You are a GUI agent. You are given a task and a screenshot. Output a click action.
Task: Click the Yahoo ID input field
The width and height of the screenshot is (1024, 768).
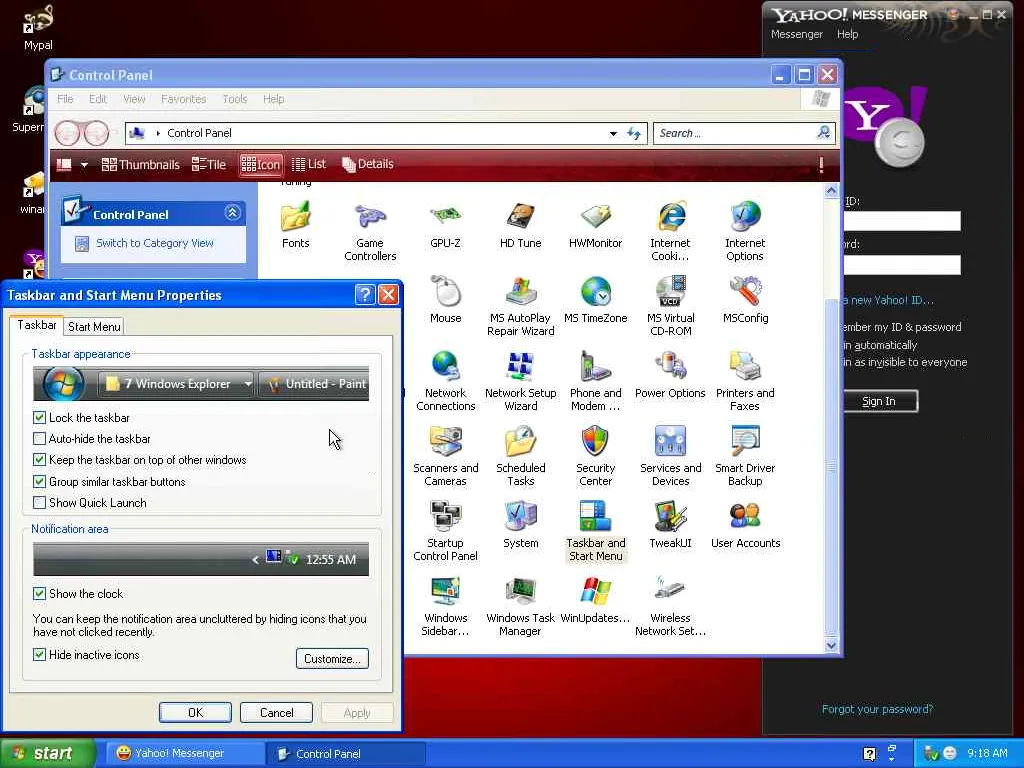click(902, 221)
